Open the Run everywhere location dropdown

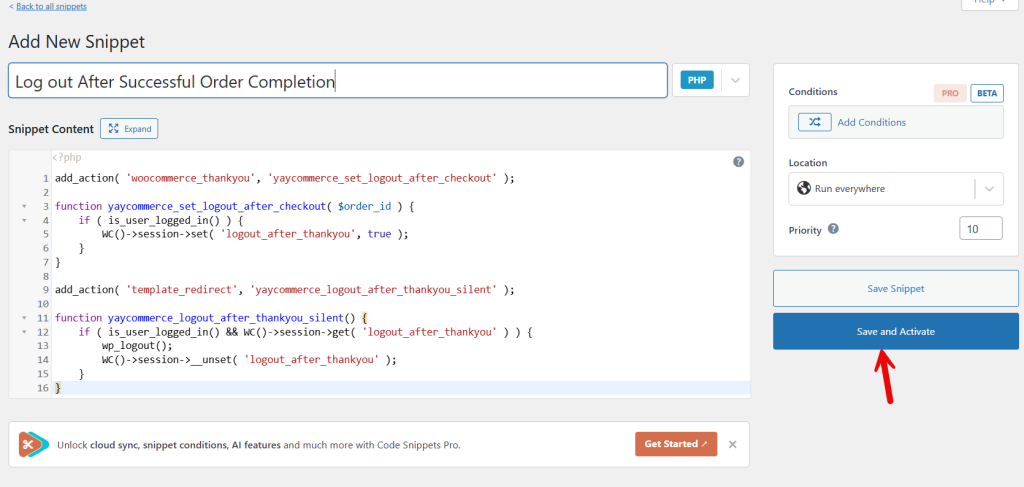895,189
